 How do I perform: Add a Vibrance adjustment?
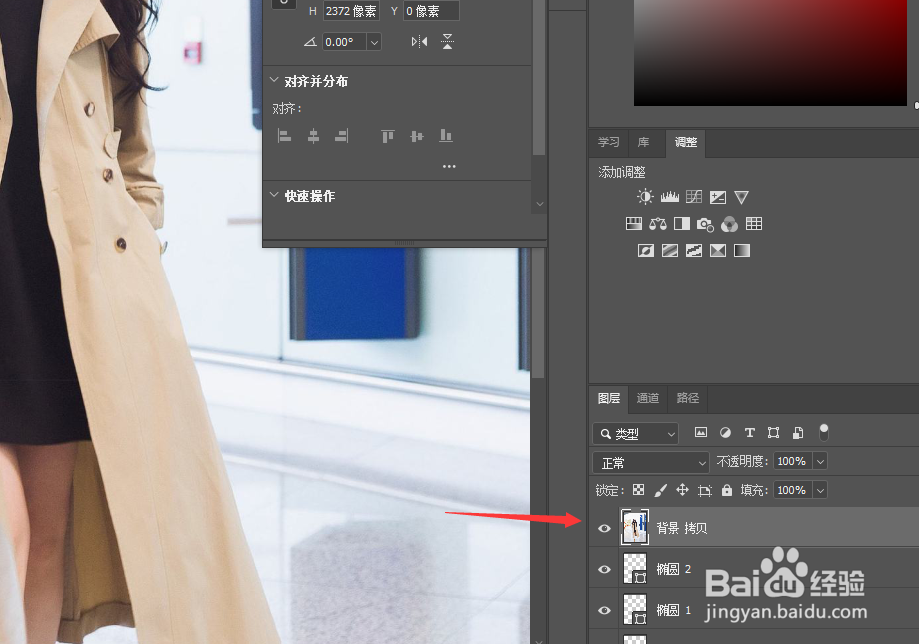(x=741, y=197)
